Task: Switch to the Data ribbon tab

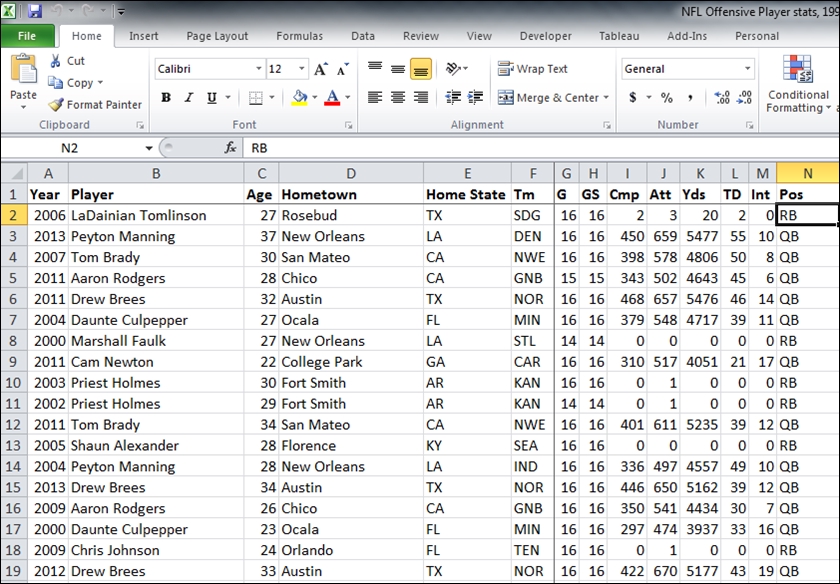Action: (x=363, y=34)
